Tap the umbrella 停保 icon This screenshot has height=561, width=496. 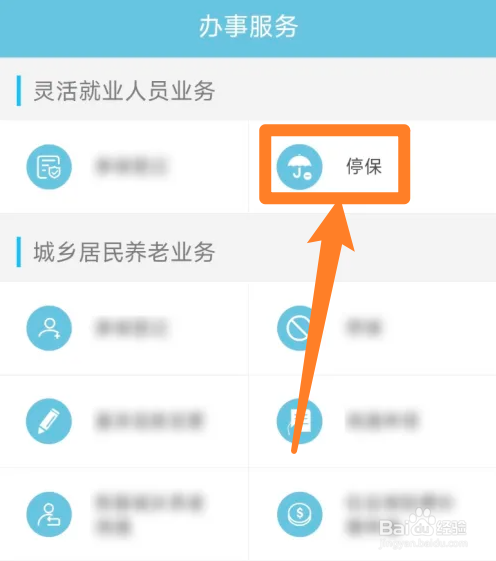click(x=300, y=167)
